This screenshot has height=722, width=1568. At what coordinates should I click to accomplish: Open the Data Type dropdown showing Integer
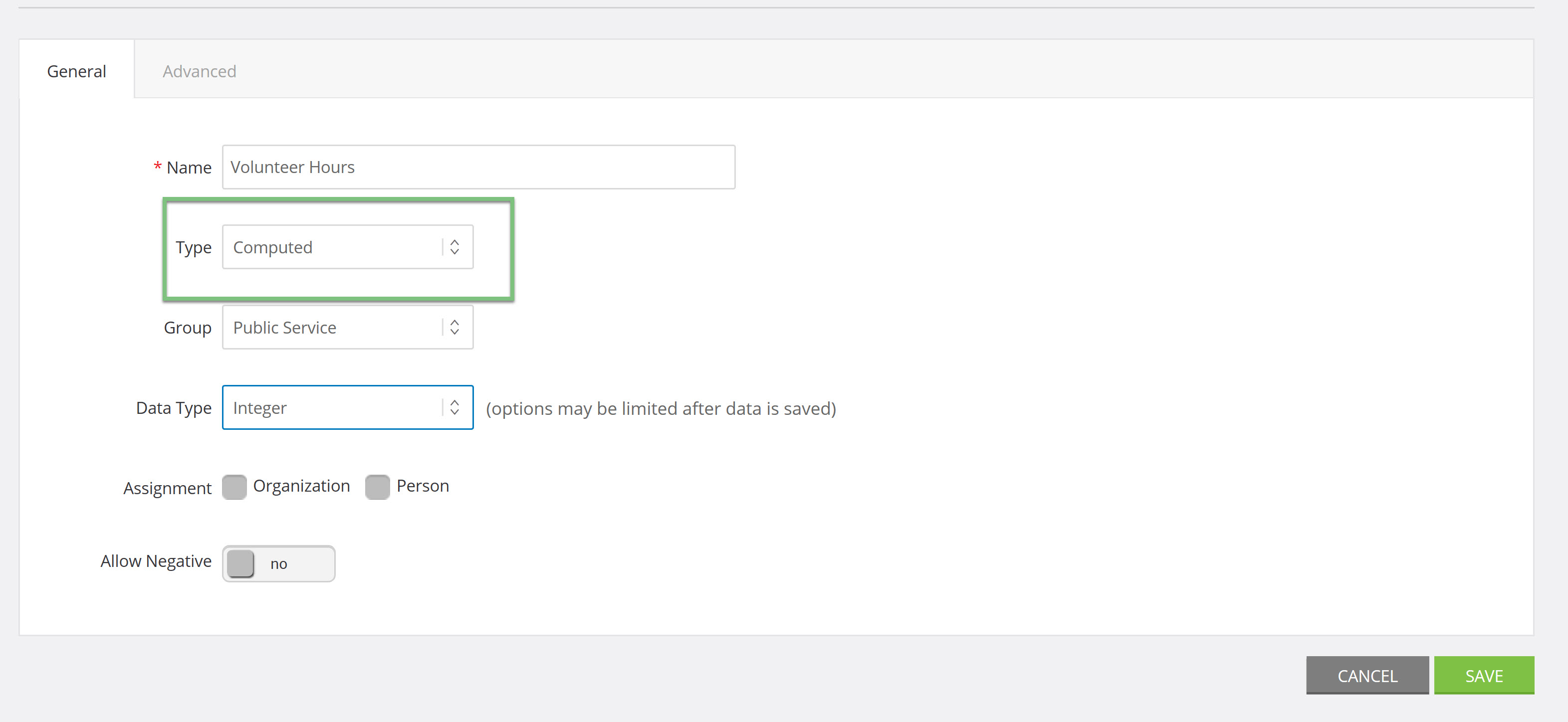tap(348, 407)
